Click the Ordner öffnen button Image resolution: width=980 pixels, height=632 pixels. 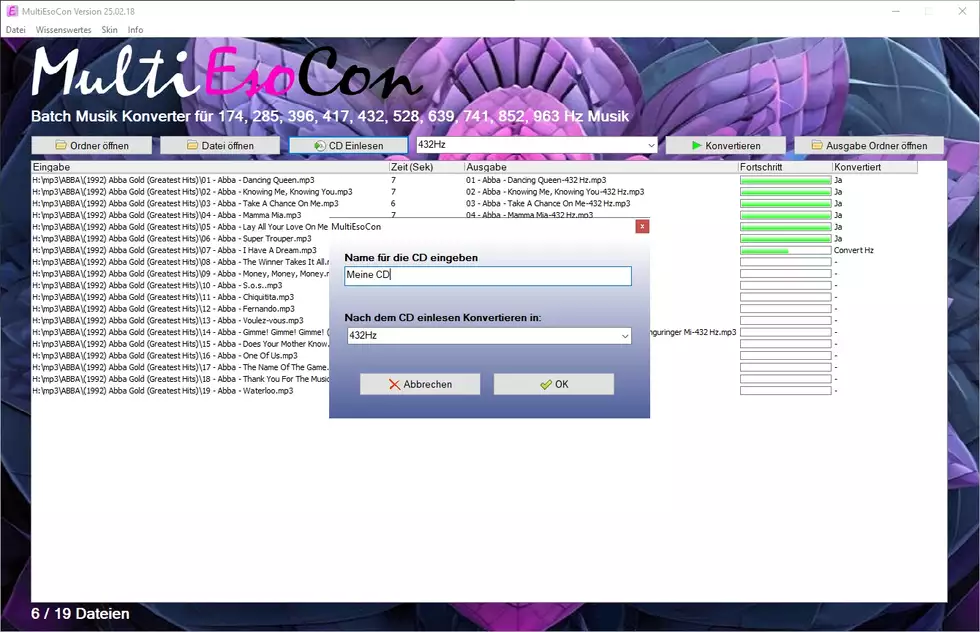[92, 145]
